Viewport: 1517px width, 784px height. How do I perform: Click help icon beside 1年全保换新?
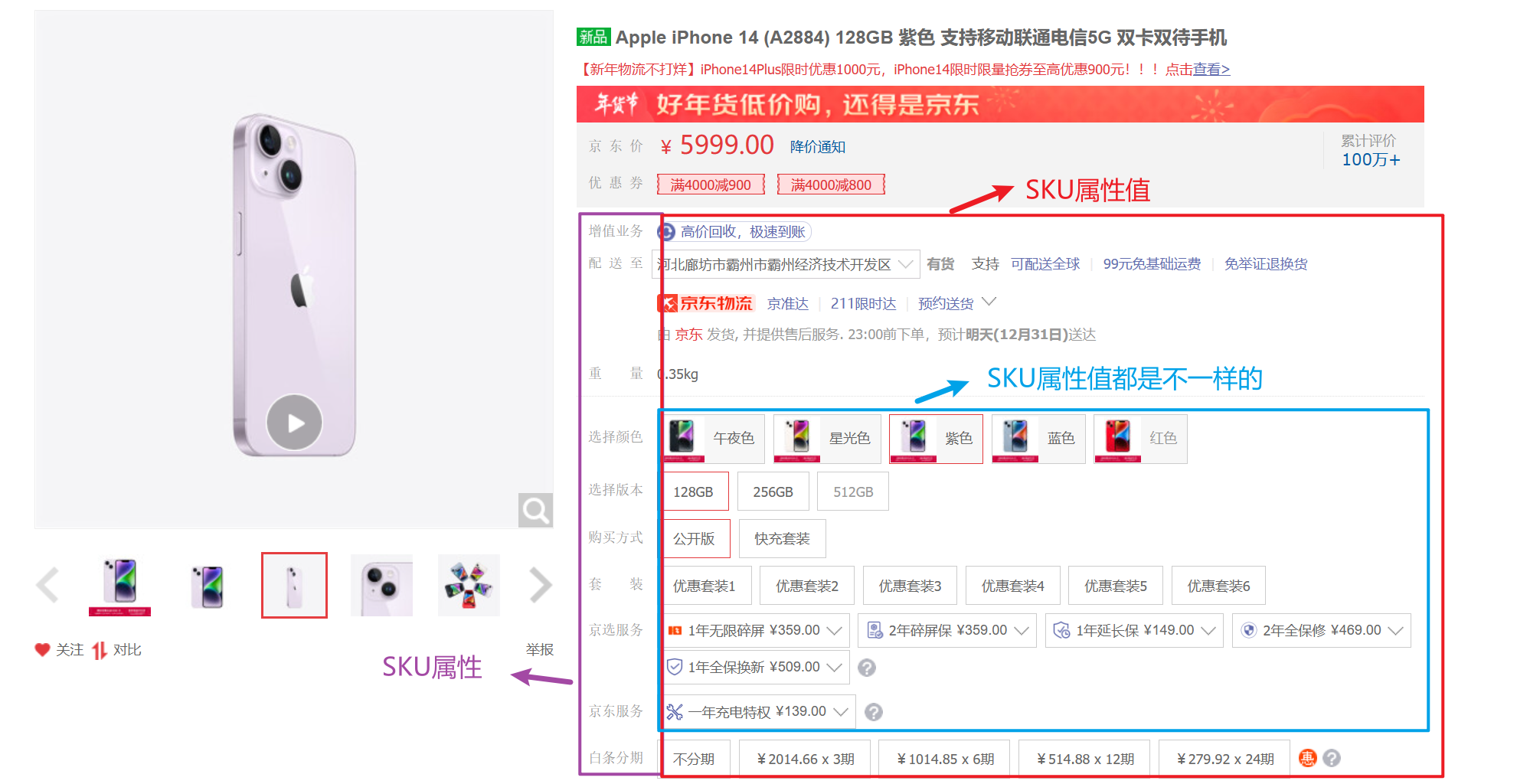[867, 668]
